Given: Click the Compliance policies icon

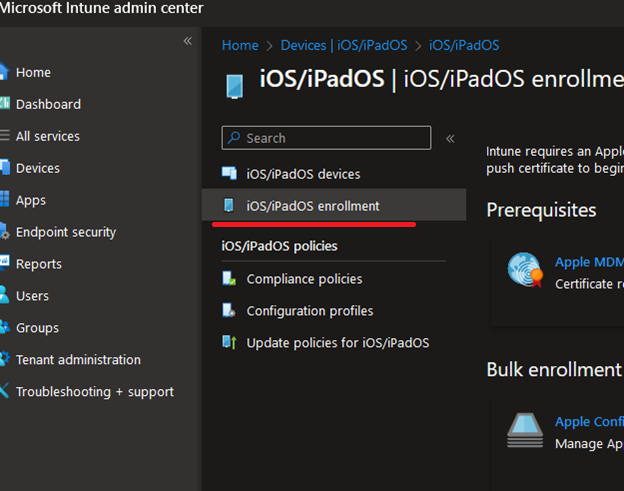Looking at the screenshot, I should tap(229, 279).
